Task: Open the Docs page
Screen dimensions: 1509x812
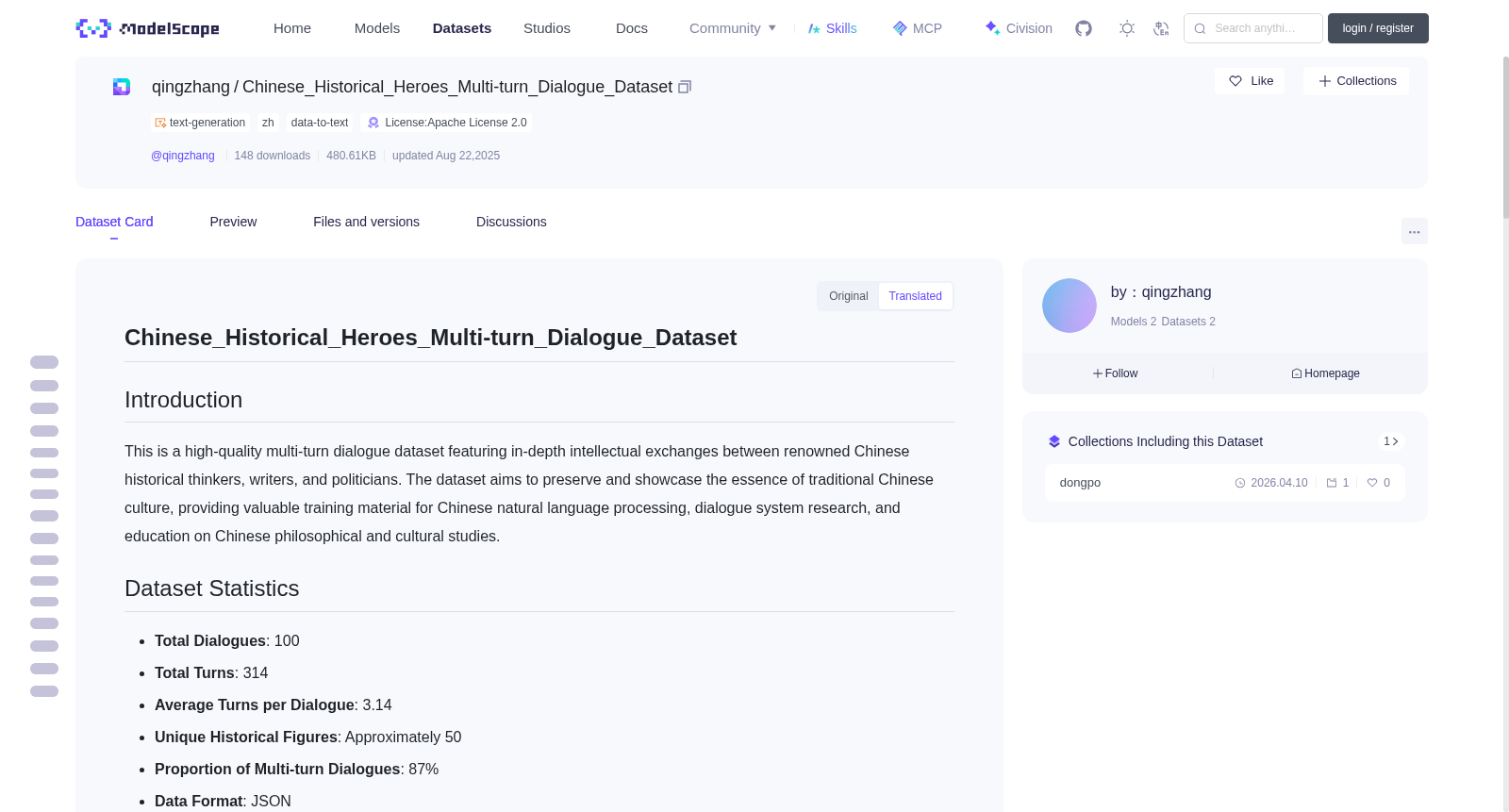Action: pos(632,28)
